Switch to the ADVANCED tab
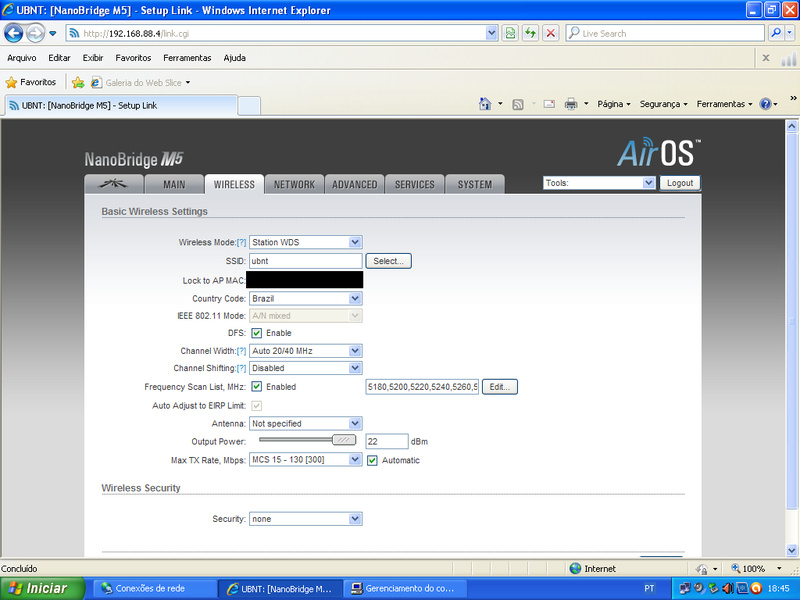Screen dimensions: 800x600 click(355, 185)
